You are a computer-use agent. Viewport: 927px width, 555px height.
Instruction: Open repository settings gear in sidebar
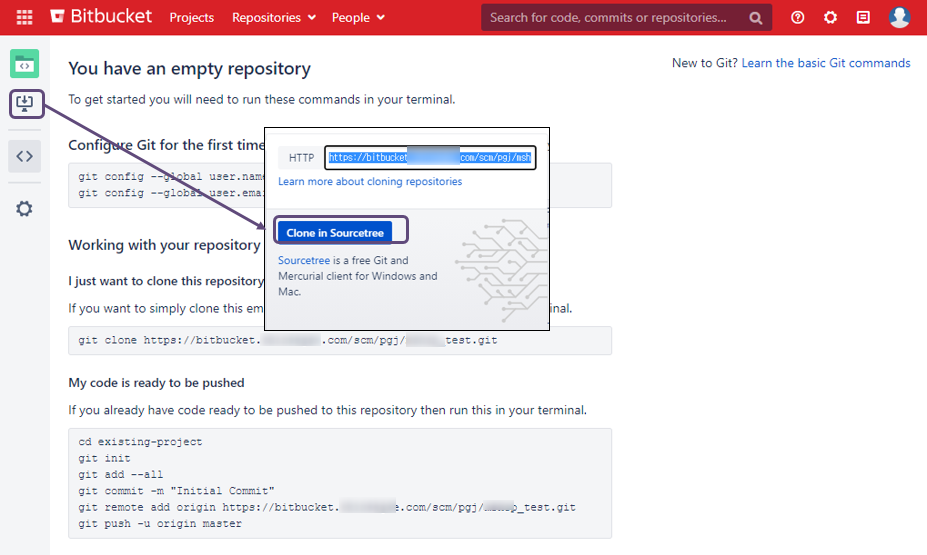(x=24, y=209)
